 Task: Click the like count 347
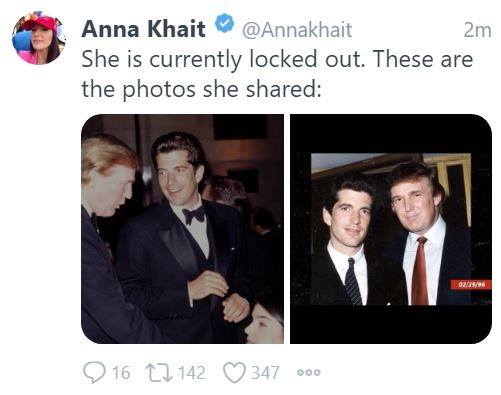(x=265, y=372)
